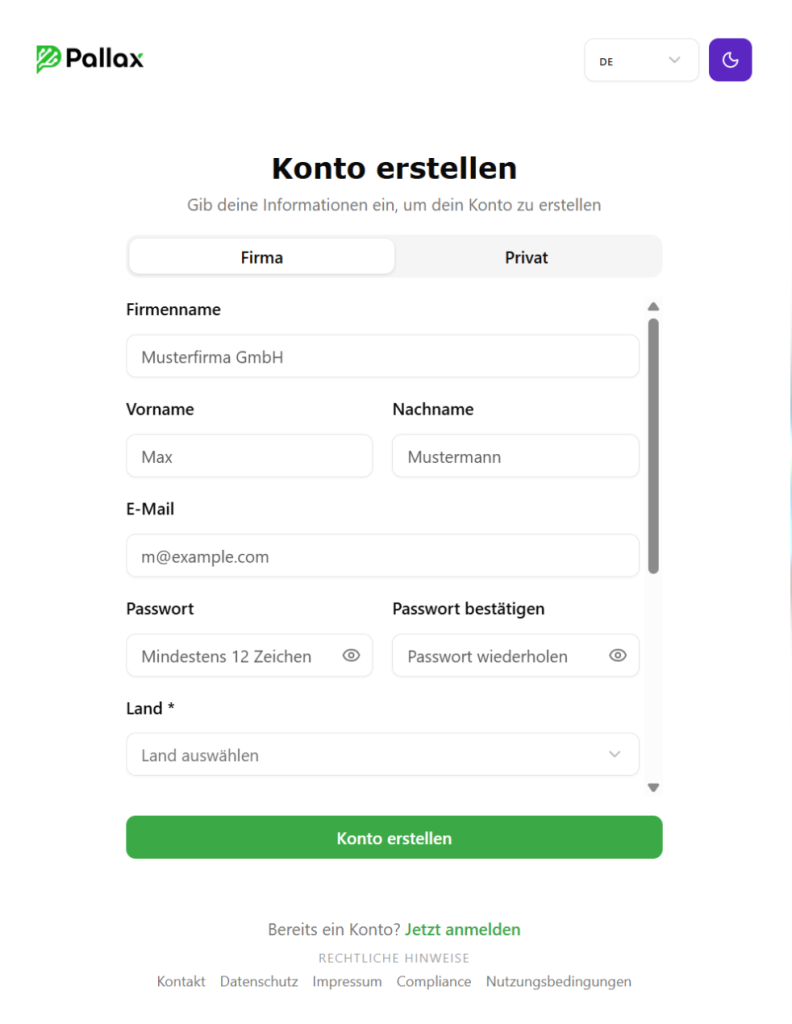Image resolution: width=792 pixels, height=1024 pixels.
Task: Focus the Vorname input field
Action: 249,457
